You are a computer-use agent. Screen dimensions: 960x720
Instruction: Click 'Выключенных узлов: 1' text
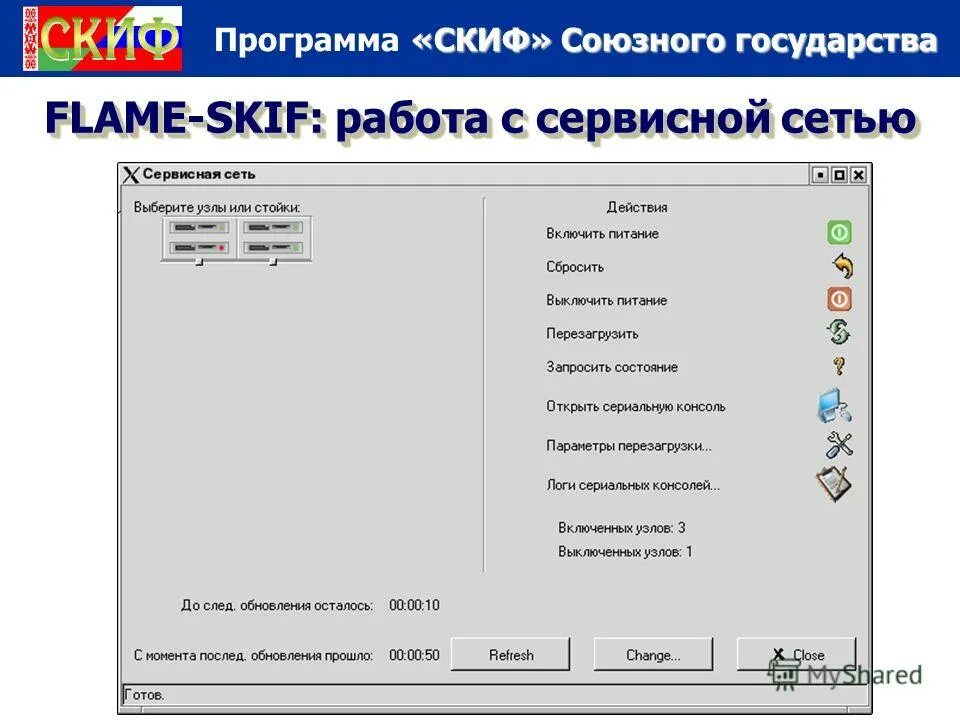625,552
